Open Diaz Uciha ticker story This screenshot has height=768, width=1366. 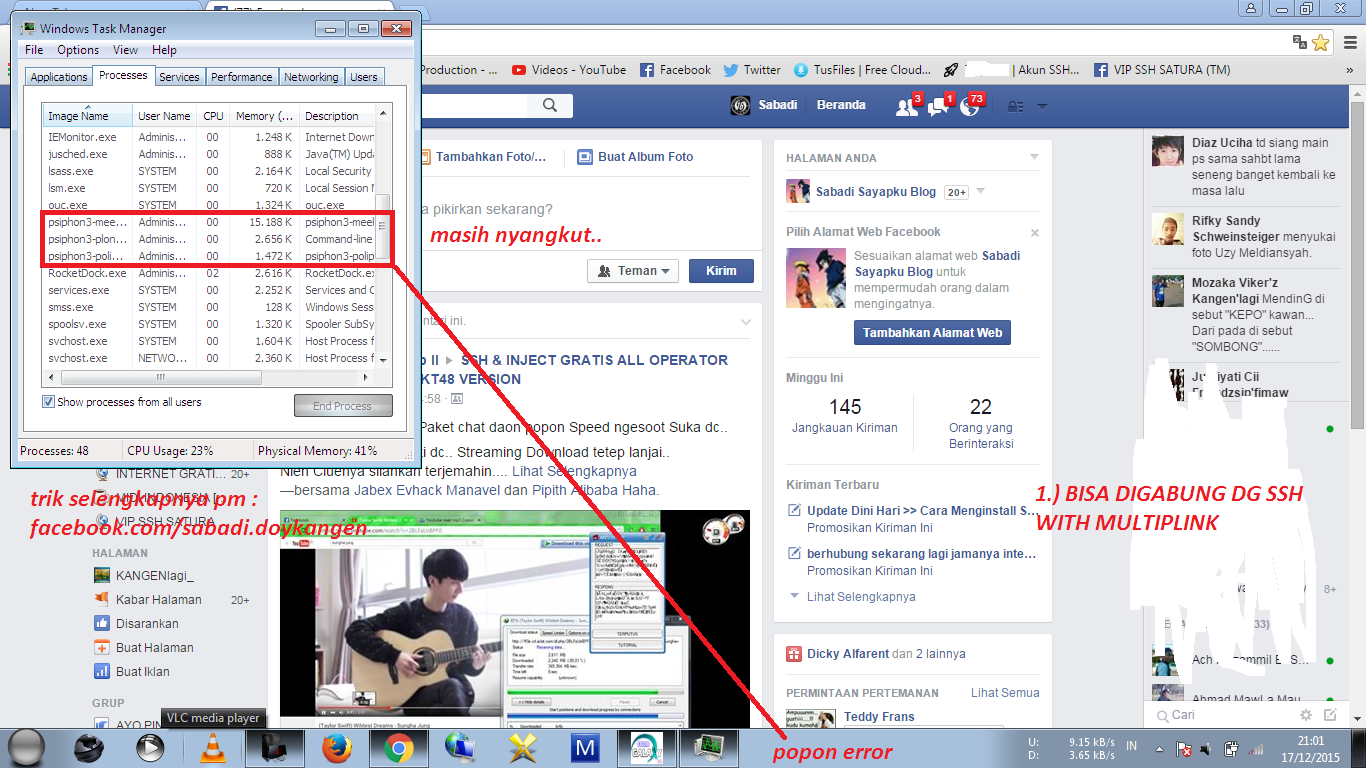pyautogui.click(x=1244, y=166)
